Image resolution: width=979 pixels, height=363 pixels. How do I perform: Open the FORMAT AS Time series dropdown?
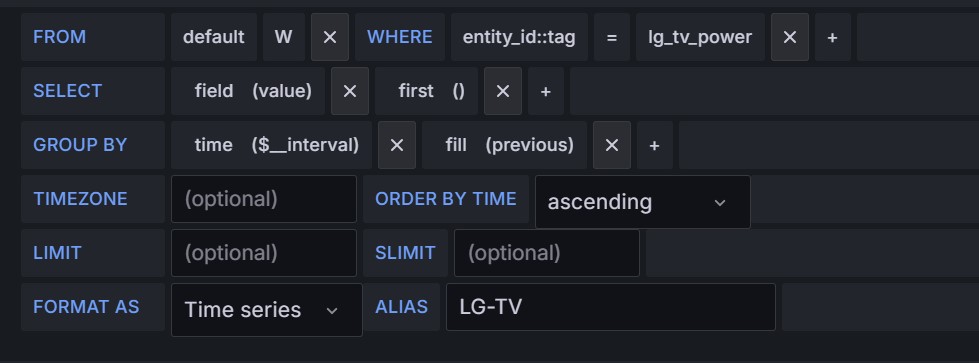coord(267,310)
